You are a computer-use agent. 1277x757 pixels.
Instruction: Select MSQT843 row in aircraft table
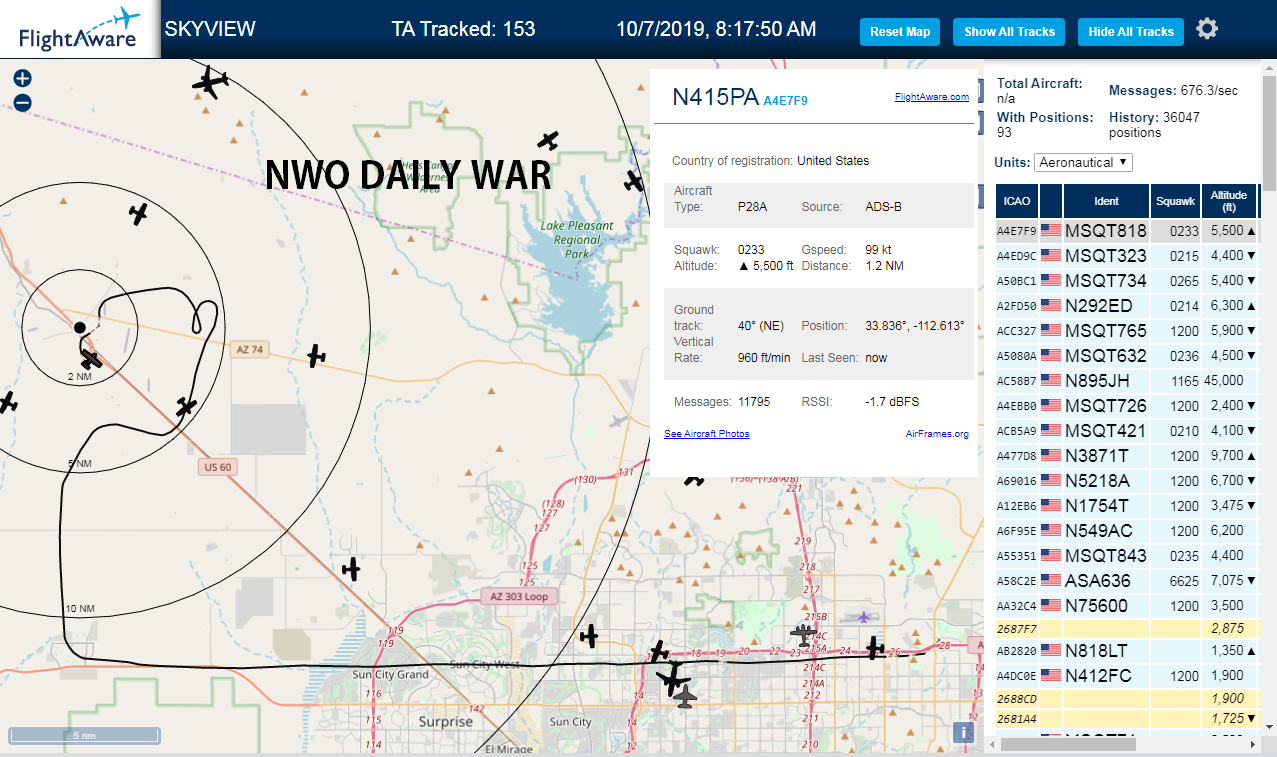click(x=1127, y=555)
